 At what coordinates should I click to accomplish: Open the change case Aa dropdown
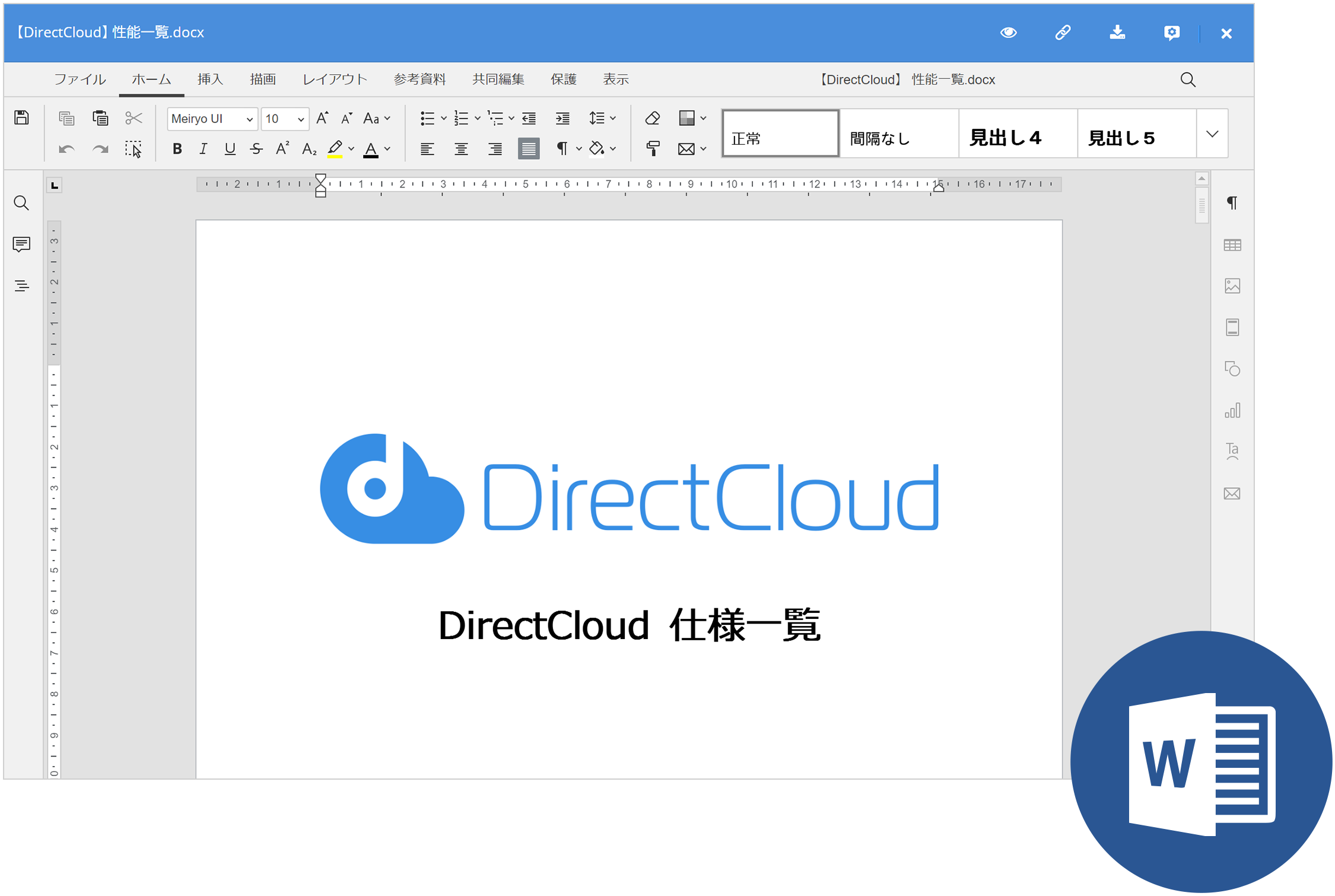coord(377,118)
